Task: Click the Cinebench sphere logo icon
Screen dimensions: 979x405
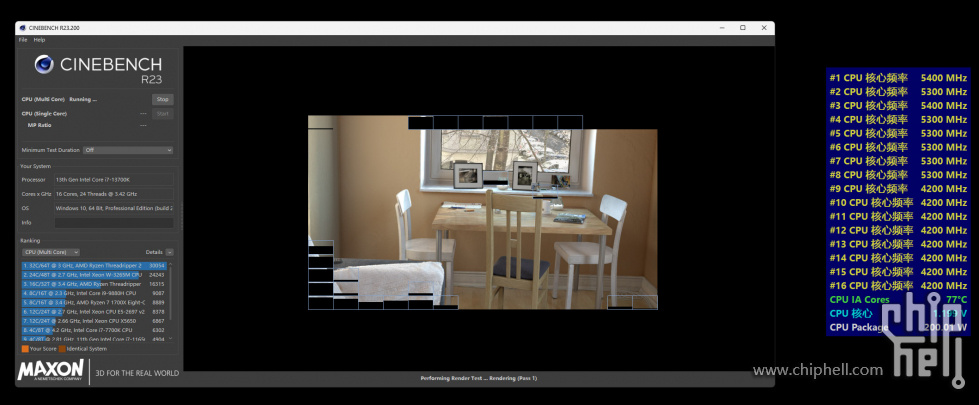Action: coord(44,64)
